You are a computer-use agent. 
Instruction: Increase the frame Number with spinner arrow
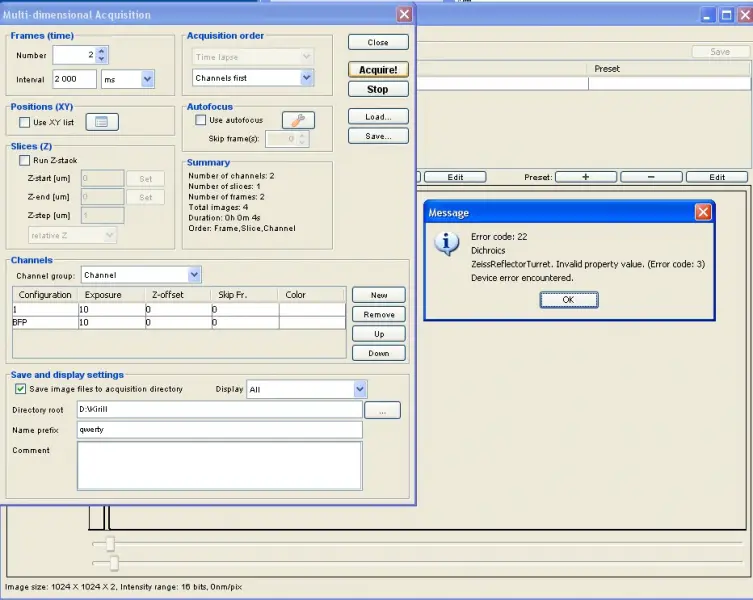pos(102,51)
